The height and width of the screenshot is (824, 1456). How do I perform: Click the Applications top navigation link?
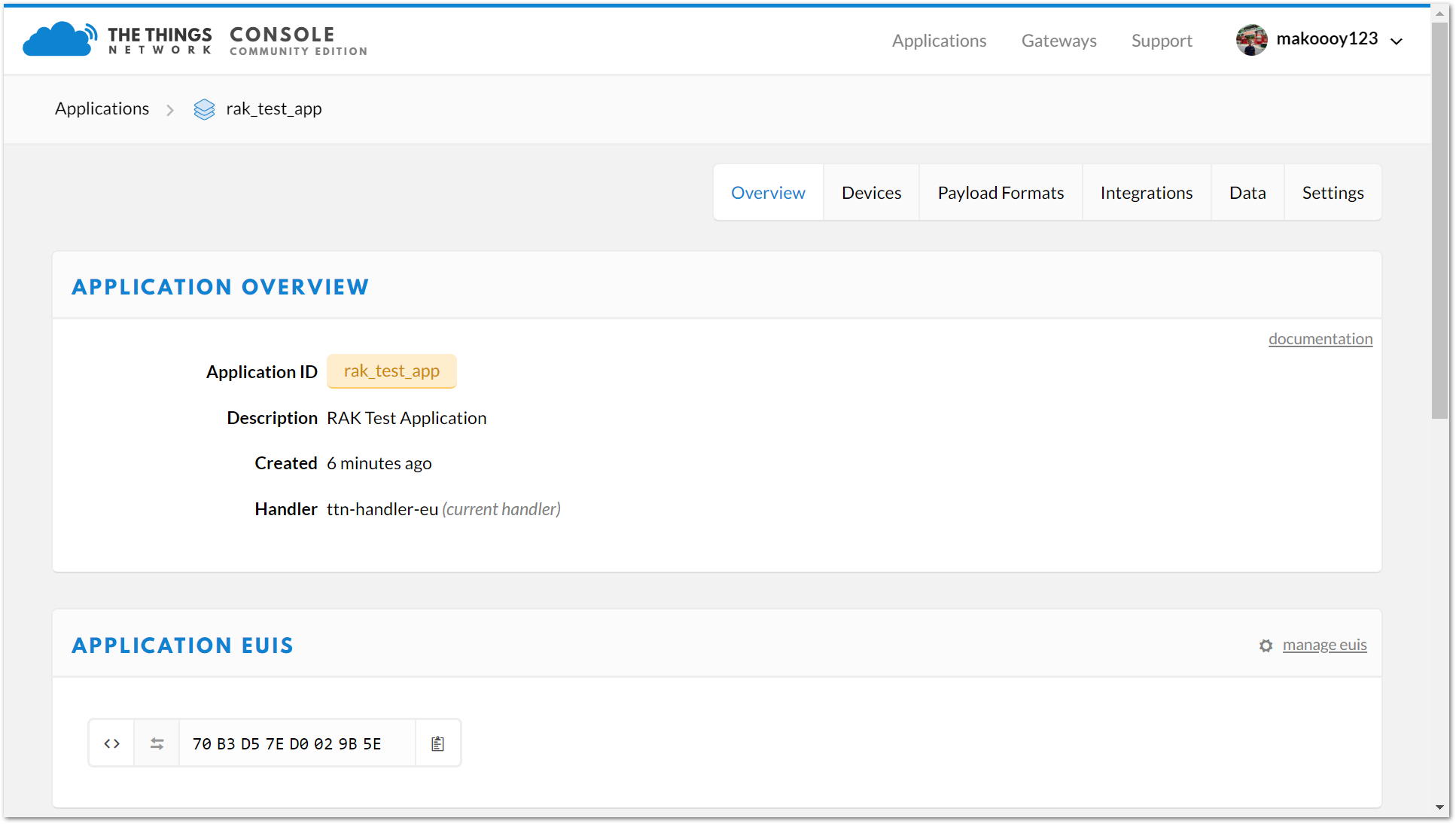[x=938, y=39]
